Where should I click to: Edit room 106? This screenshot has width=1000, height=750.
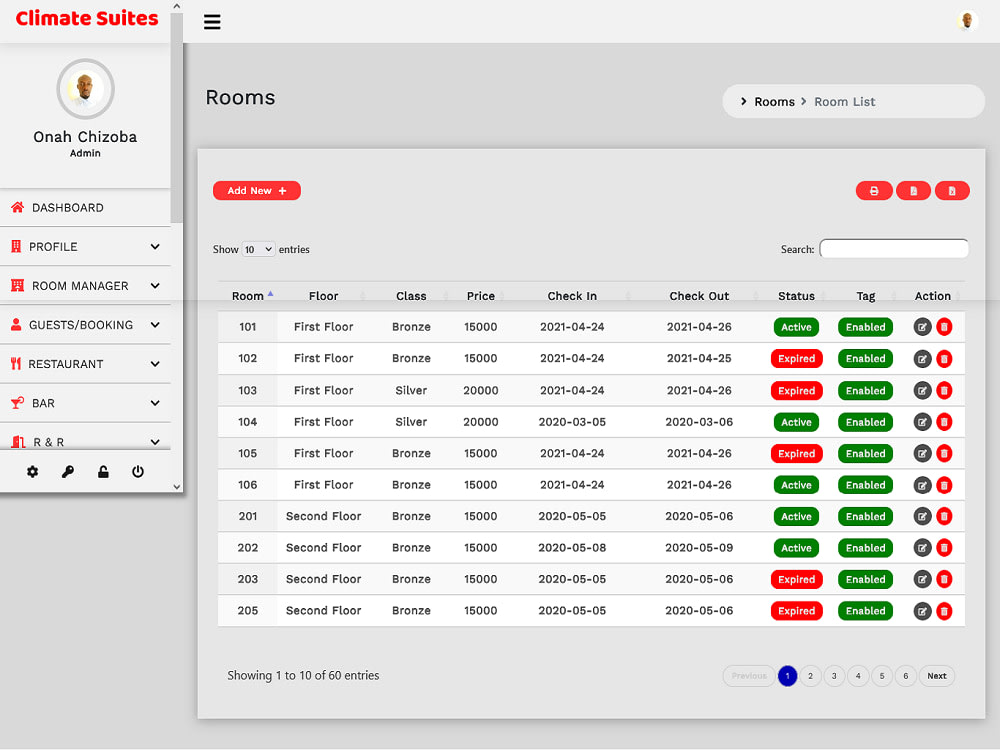coord(922,485)
